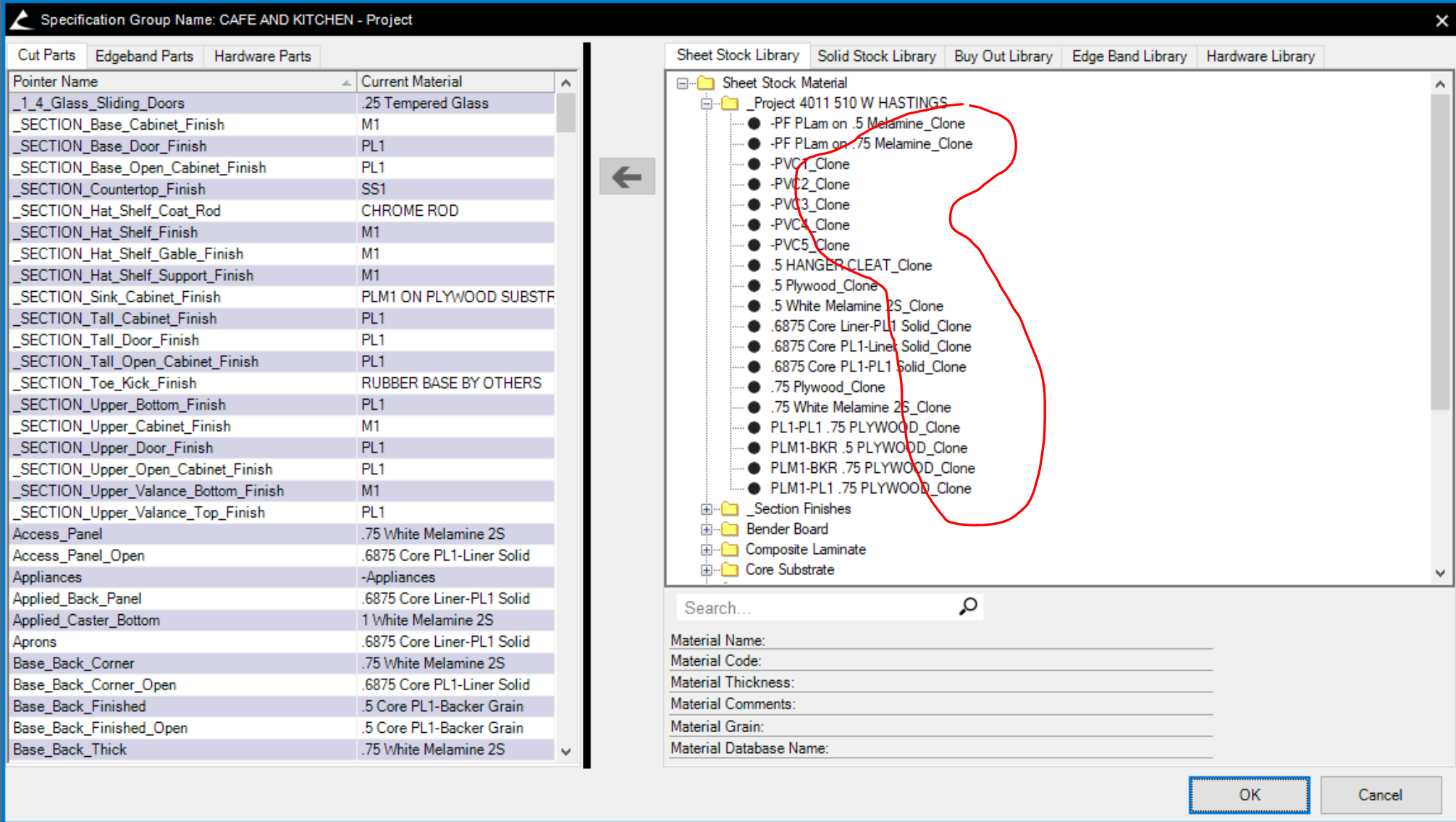Image resolution: width=1456 pixels, height=822 pixels.
Task: Open the Hardware Library tab
Action: [x=1260, y=56]
